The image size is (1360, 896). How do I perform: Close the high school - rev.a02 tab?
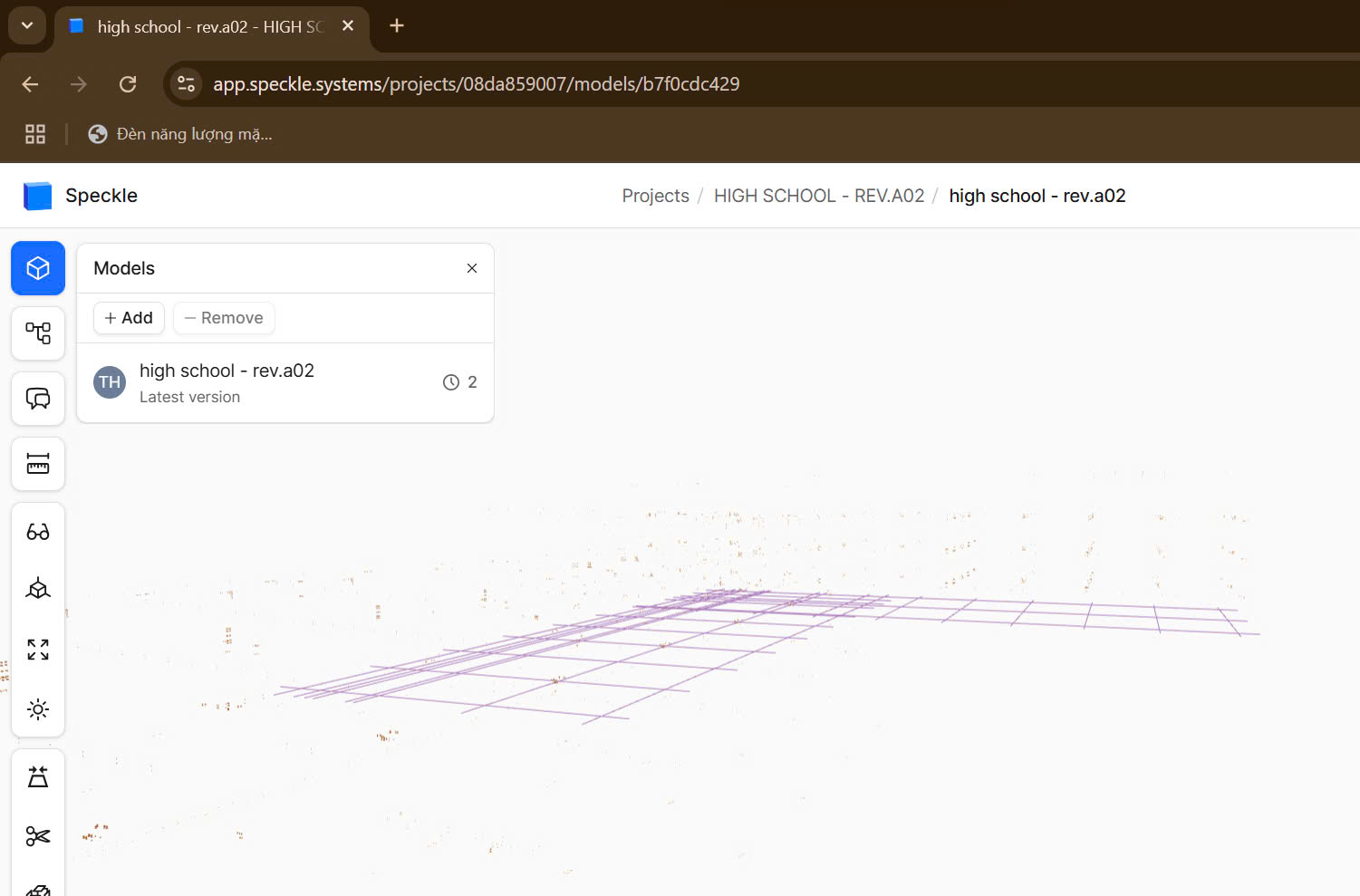pos(348,26)
